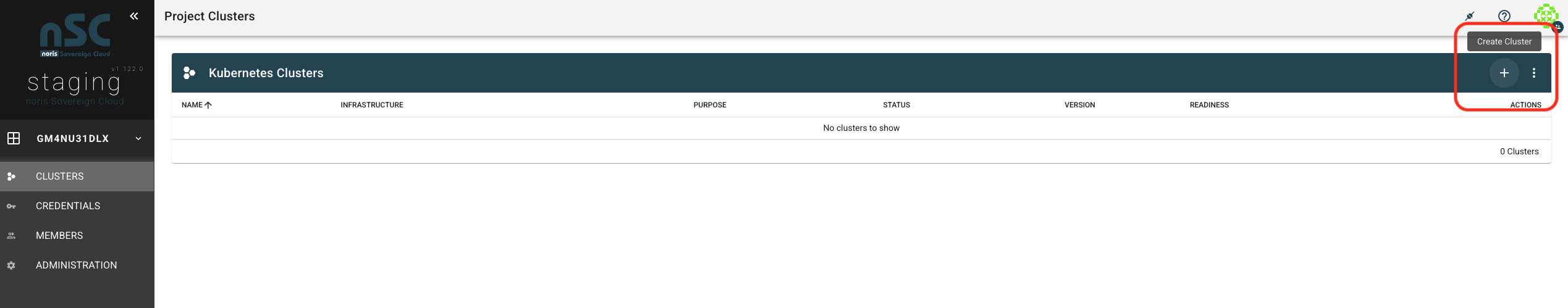The image size is (1568, 308).
Task: Open the CLUSTERS menu item
Action: click(x=77, y=177)
